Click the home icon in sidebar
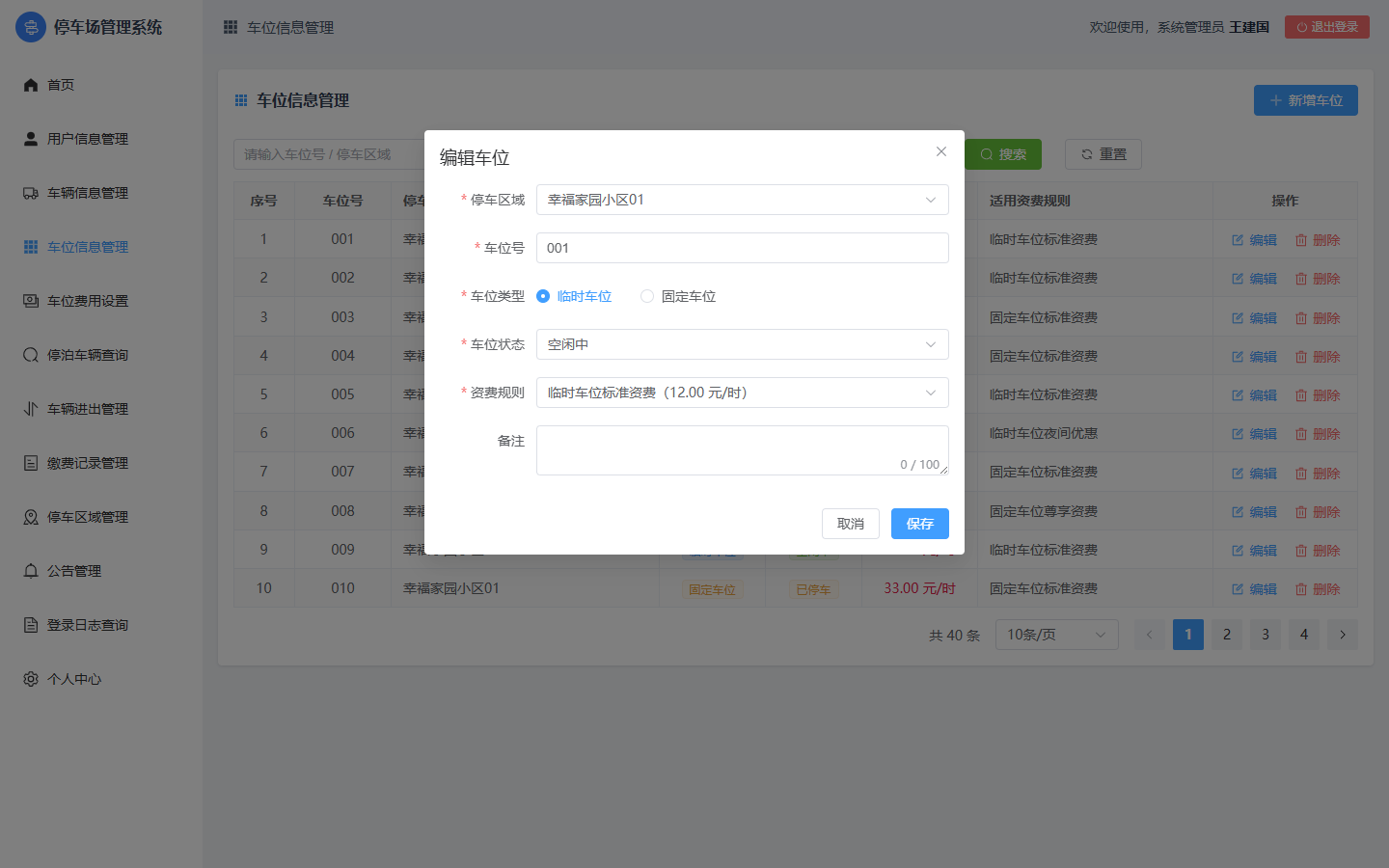This screenshot has width=1389, height=868. click(x=31, y=85)
